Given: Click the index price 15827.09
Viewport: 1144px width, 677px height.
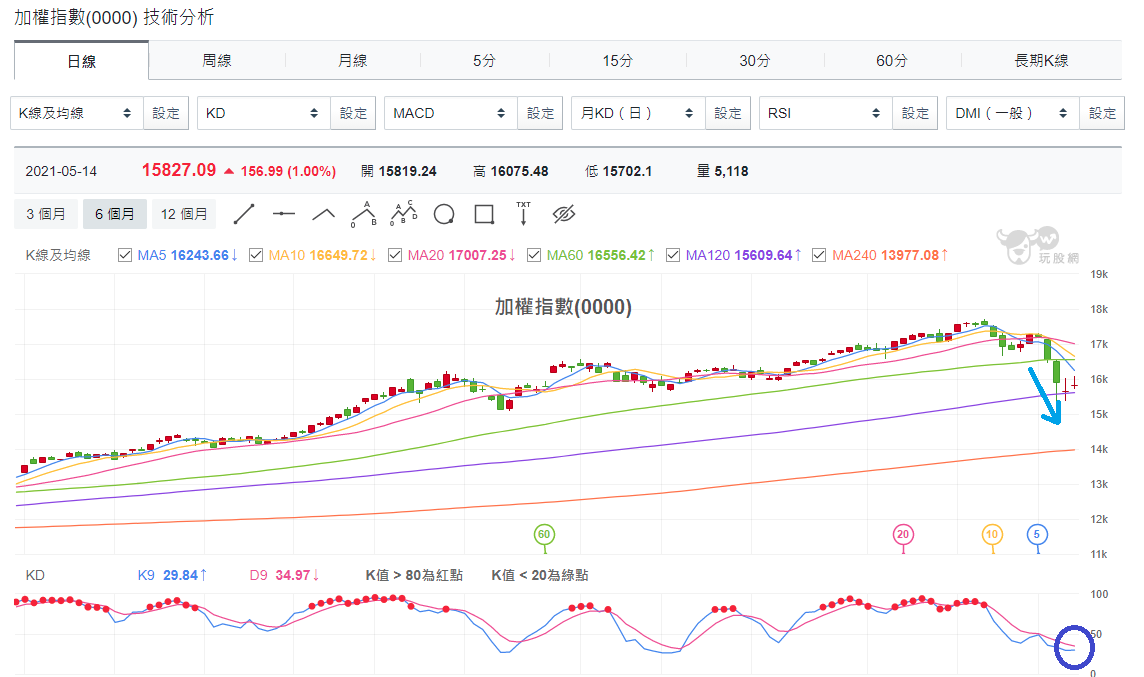Looking at the screenshot, I should pos(179,170).
